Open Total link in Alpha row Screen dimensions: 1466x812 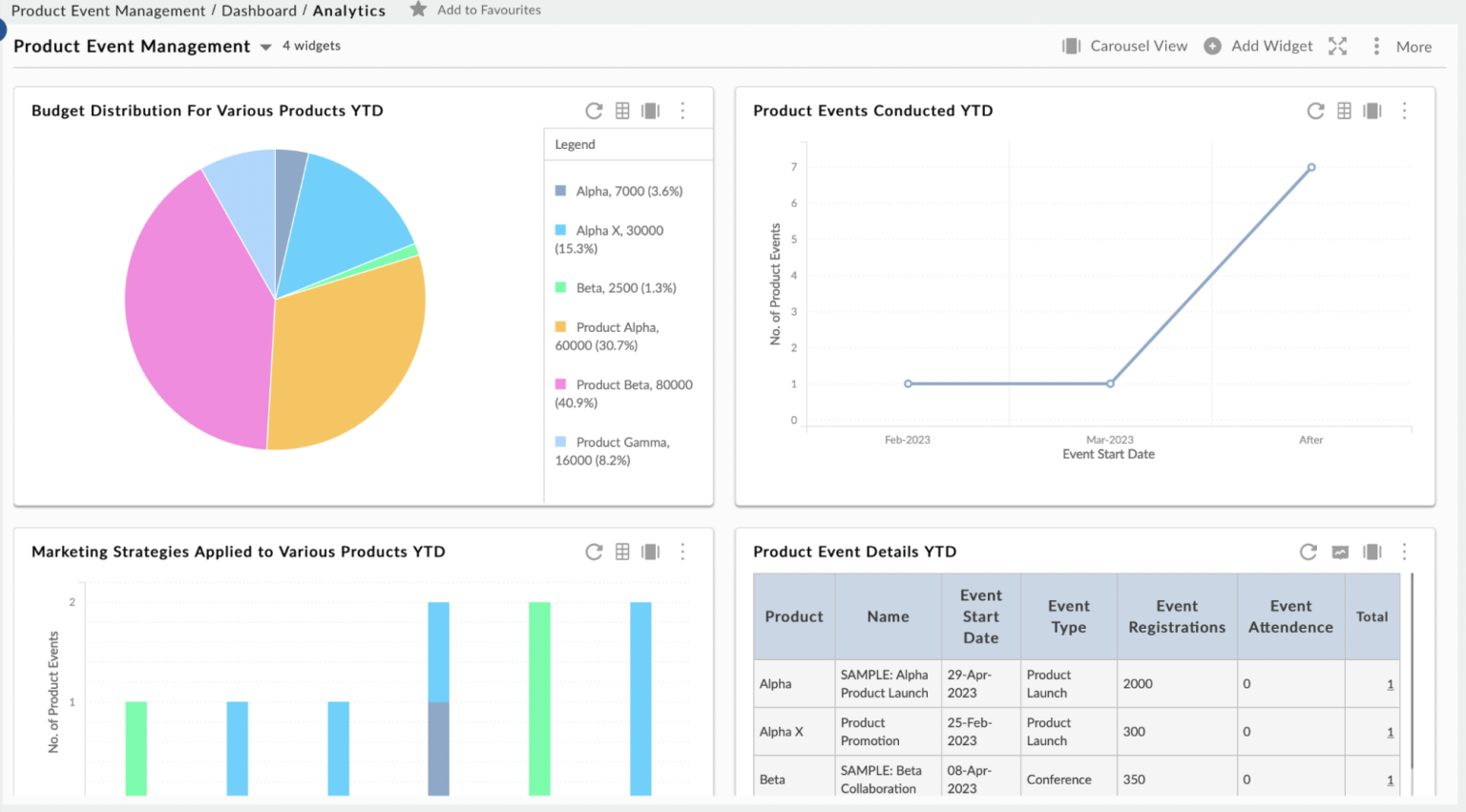point(1390,684)
